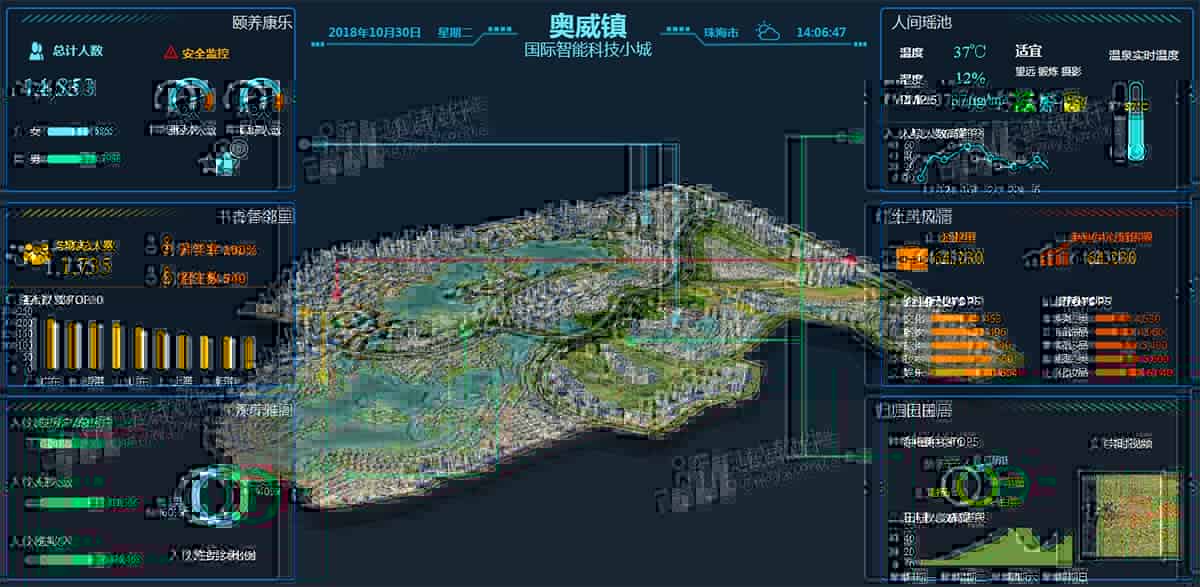The width and height of the screenshot is (1200, 587).
Task: Click the 总计人数 people icon
Action: point(36,50)
